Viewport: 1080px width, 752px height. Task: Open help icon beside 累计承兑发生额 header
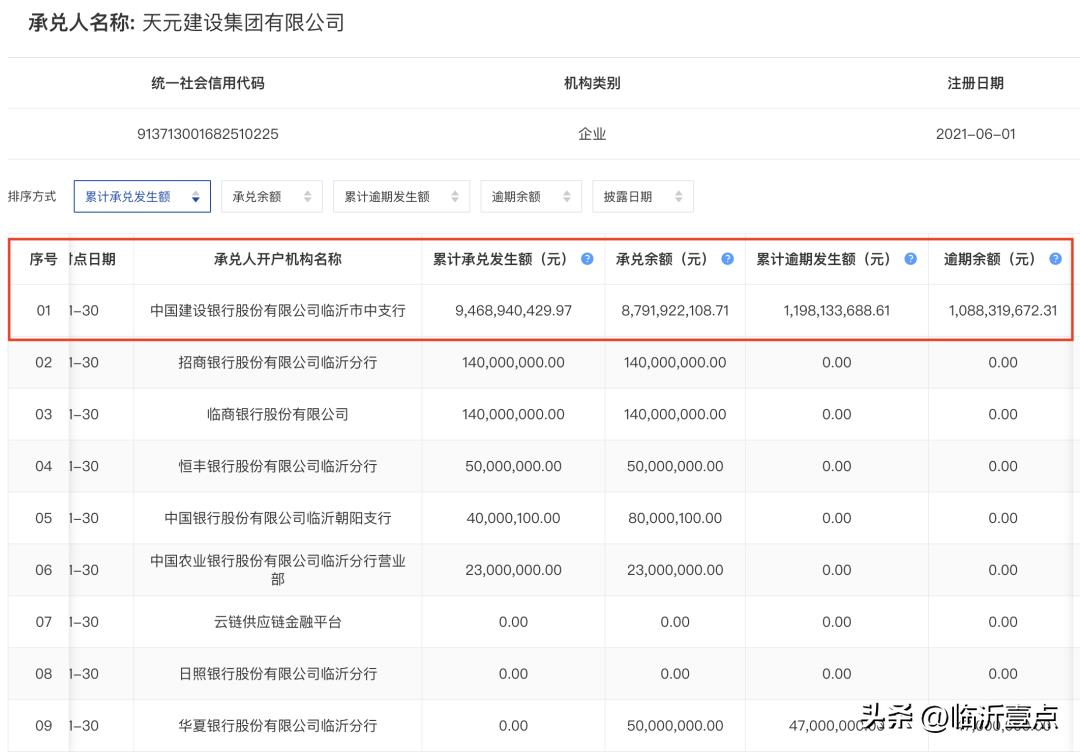pyautogui.click(x=587, y=259)
